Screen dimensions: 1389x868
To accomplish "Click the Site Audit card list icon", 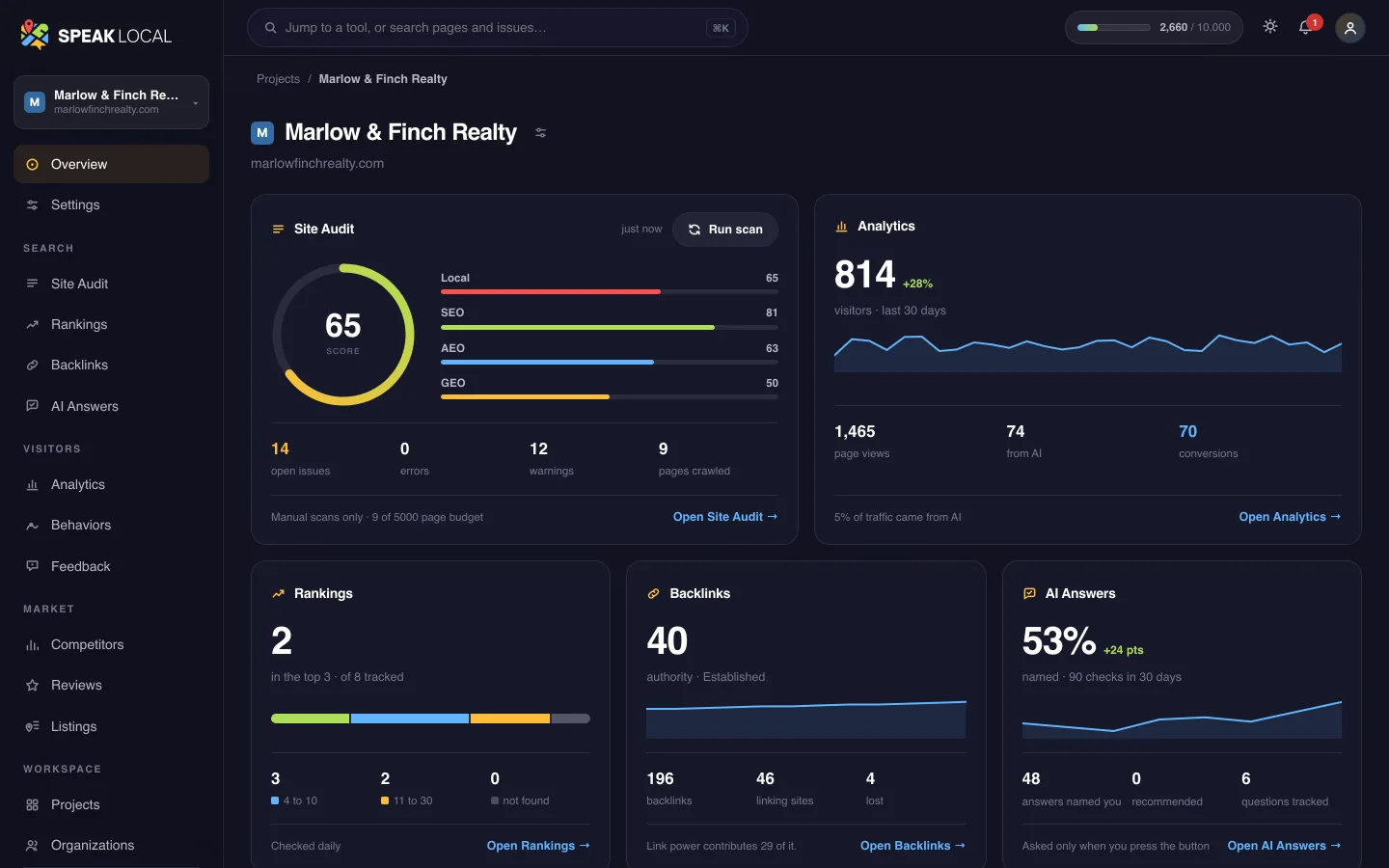I will [278, 230].
